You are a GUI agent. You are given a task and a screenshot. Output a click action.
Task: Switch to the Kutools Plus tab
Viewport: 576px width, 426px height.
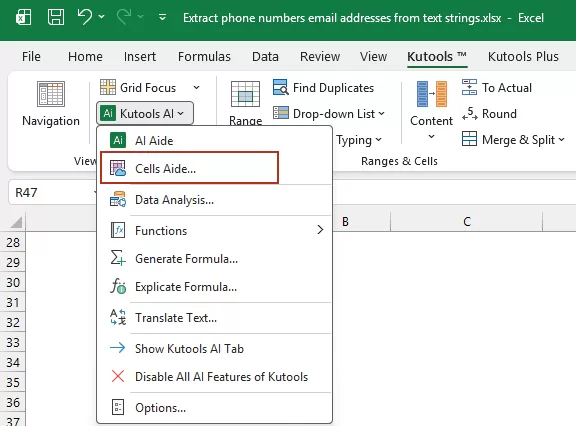[x=523, y=57]
